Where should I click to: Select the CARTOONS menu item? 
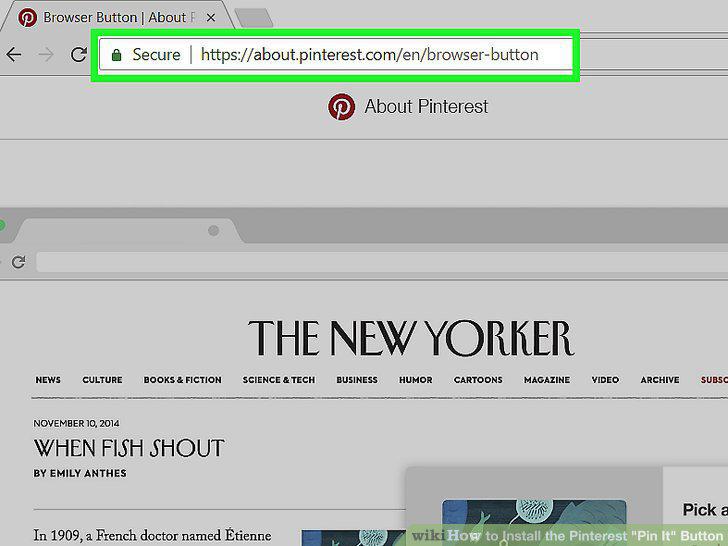[x=478, y=380]
